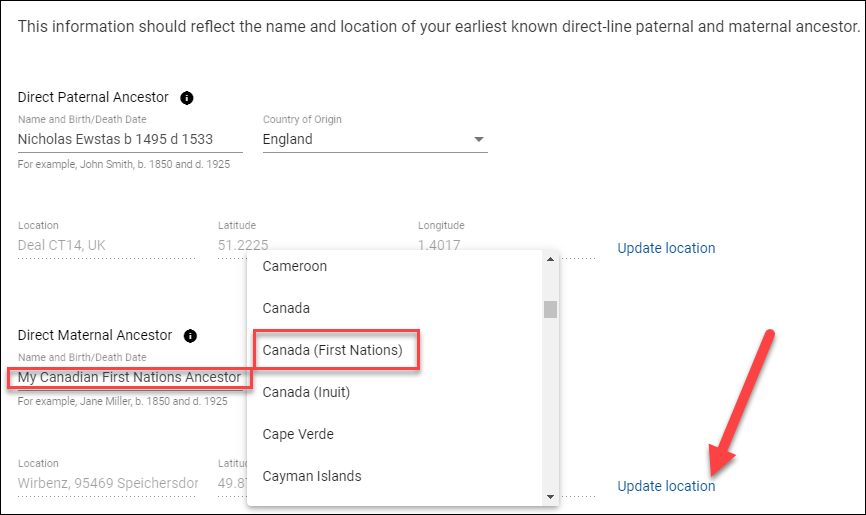Click the Jane Miller example hint text
The width and height of the screenshot is (866, 515).
click(x=123, y=401)
